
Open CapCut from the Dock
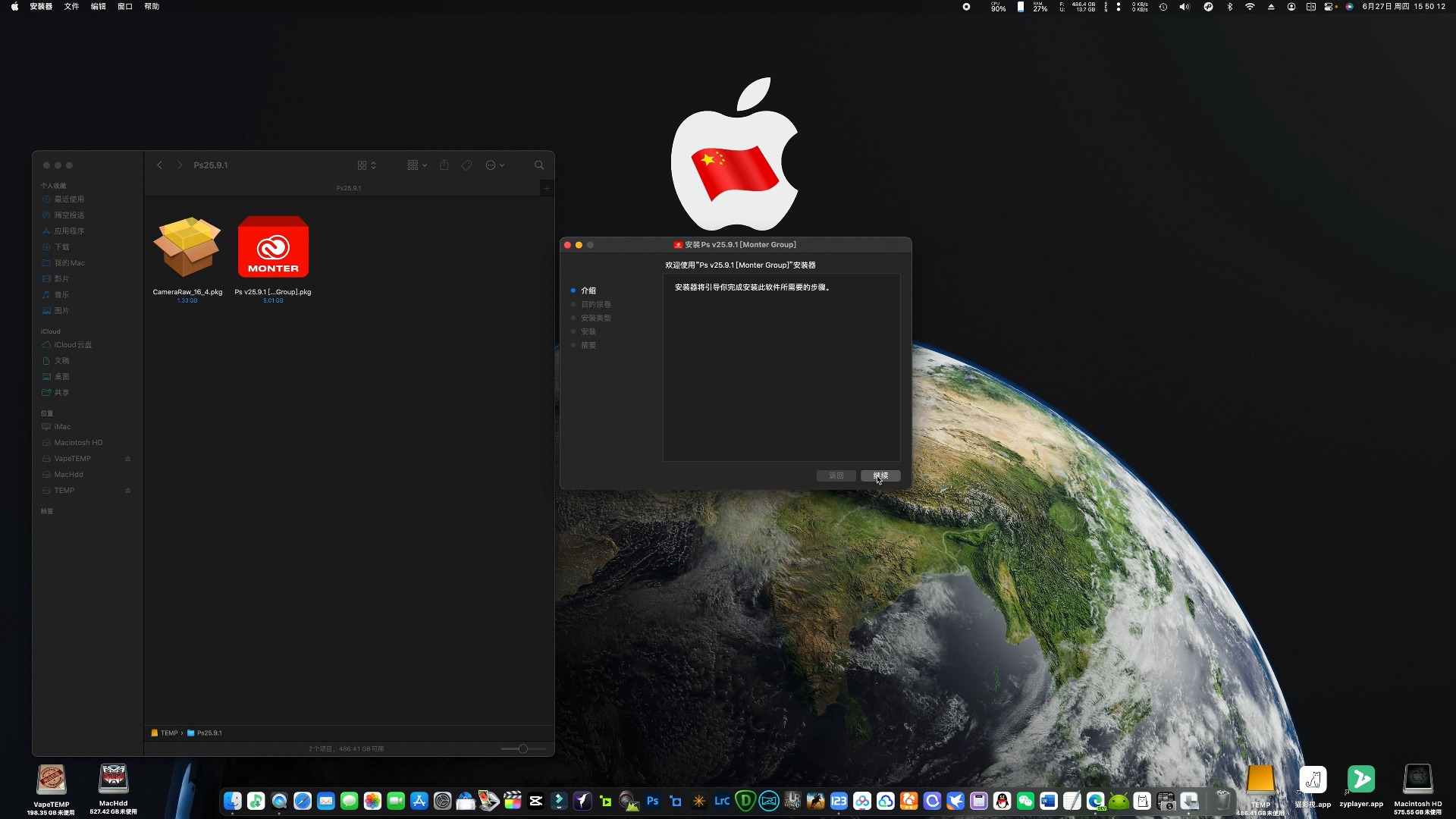[536, 801]
